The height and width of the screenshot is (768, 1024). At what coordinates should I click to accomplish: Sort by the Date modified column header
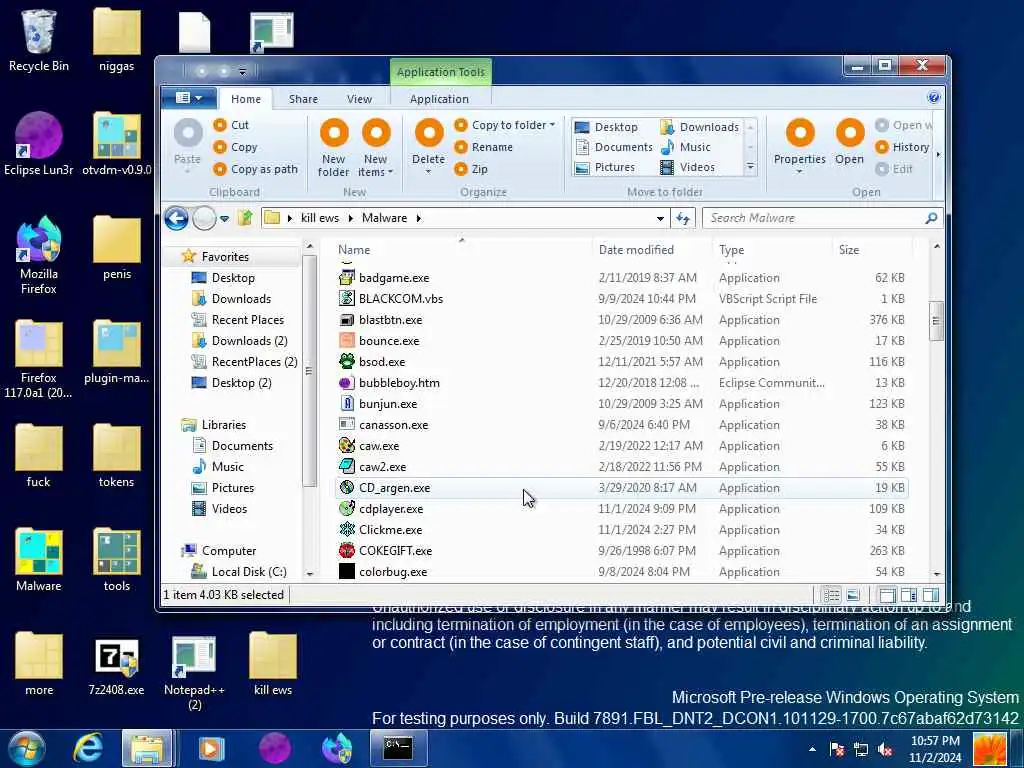tap(652, 249)
